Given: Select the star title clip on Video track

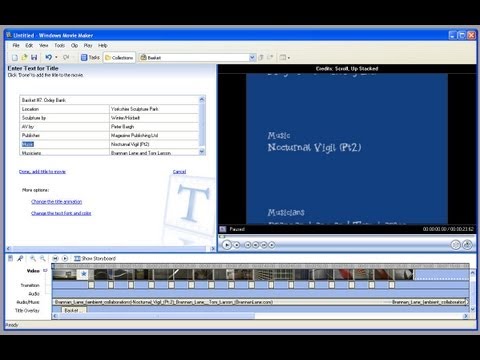Looking at the screenshot, I should pos(83,274).
